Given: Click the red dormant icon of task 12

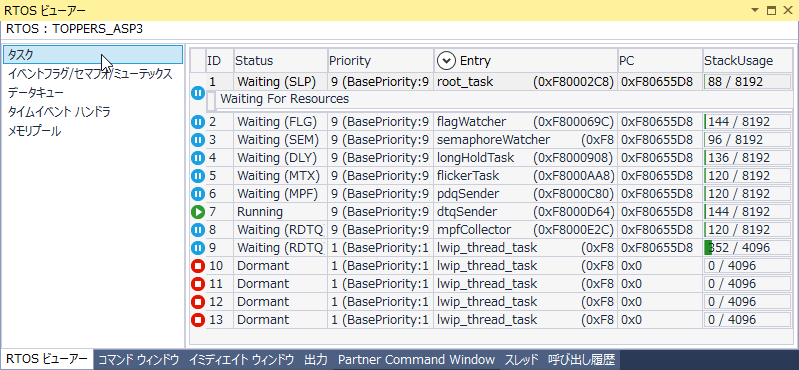Looking at the screenshot, I should [x=198, y=302].
